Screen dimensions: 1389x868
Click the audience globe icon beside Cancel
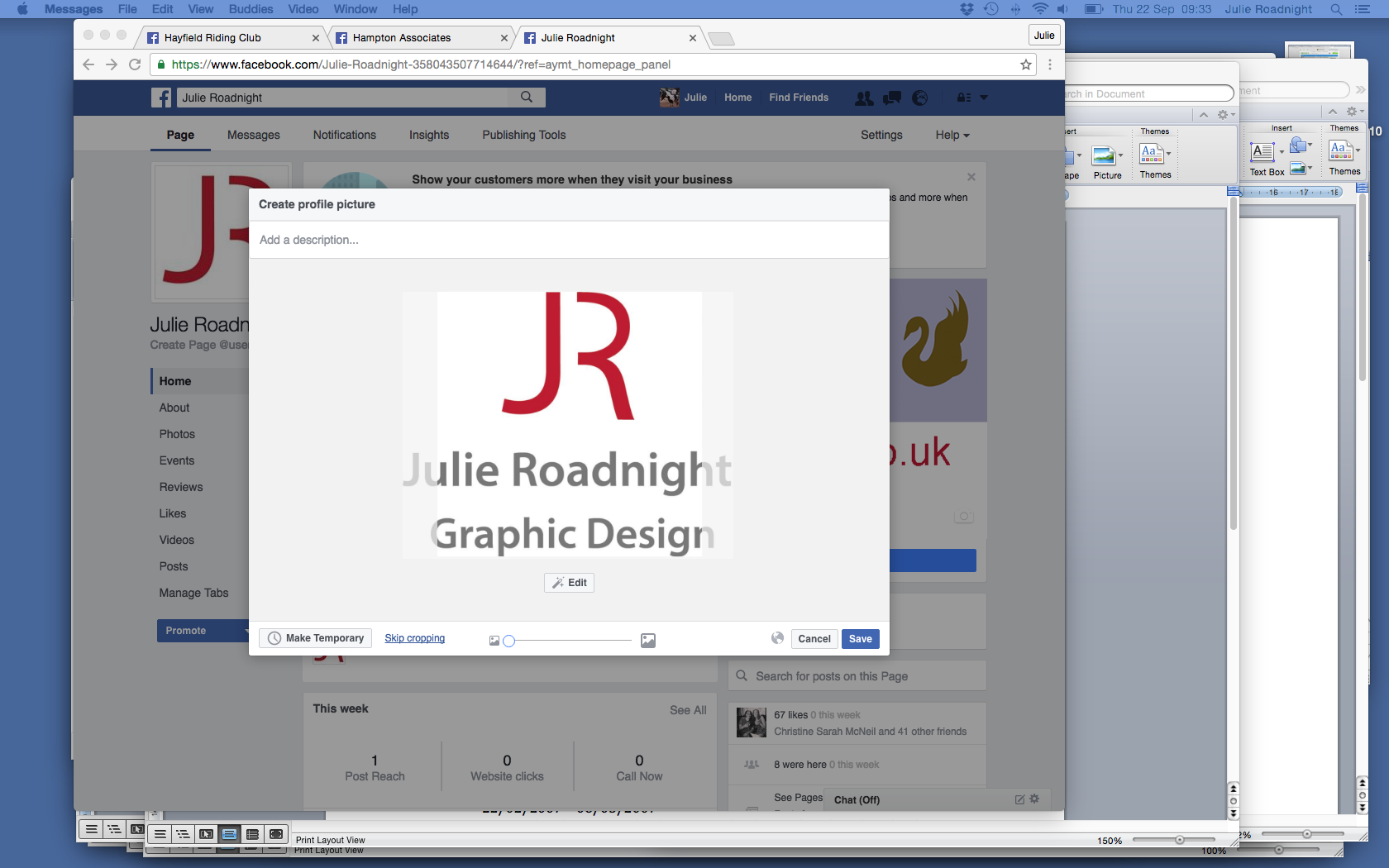[x=777, y=638]
